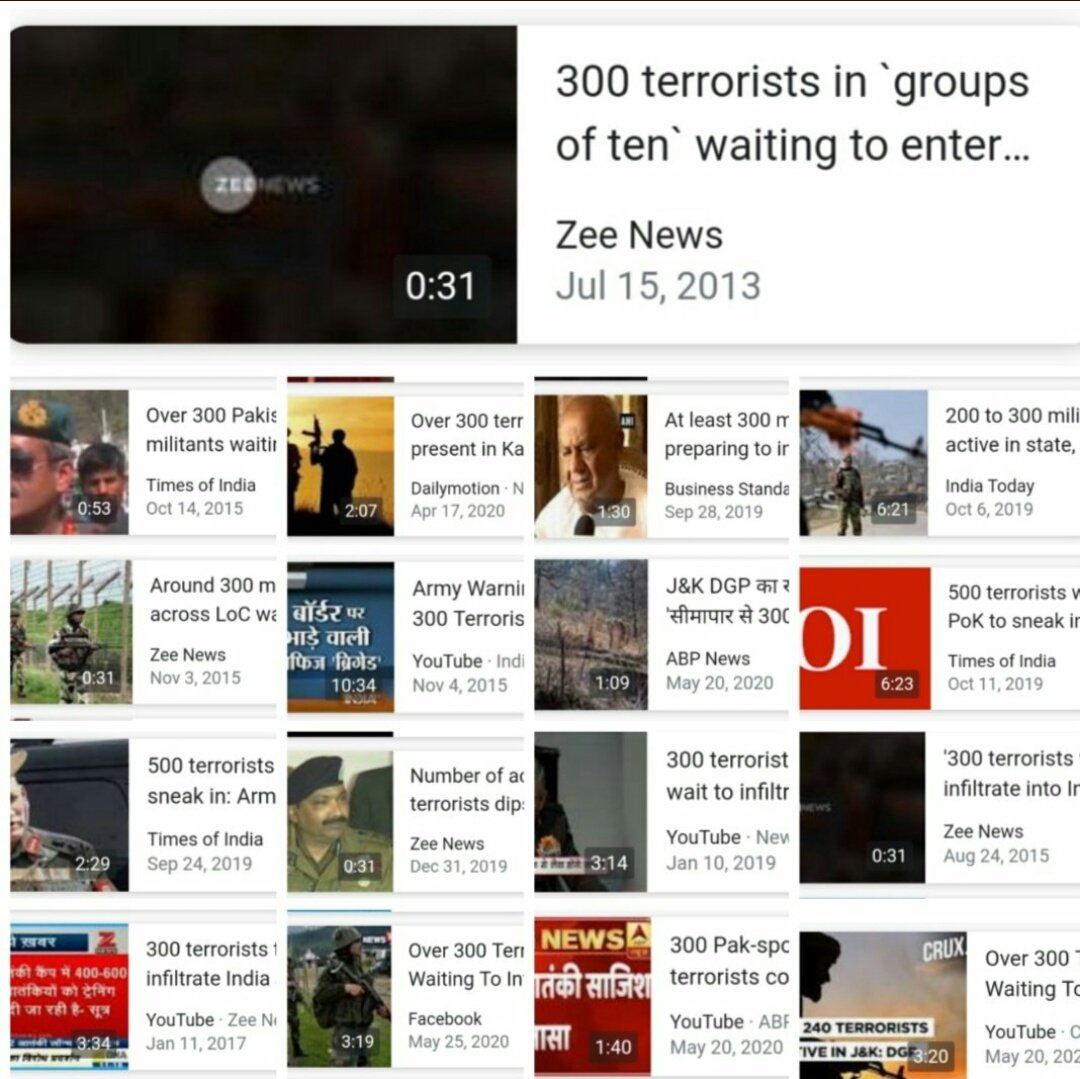Click the 'Jan 11, 2017' date
Viewport: 1080px width, 1079px height.
pyautogui.click(x=196, y=1043)
